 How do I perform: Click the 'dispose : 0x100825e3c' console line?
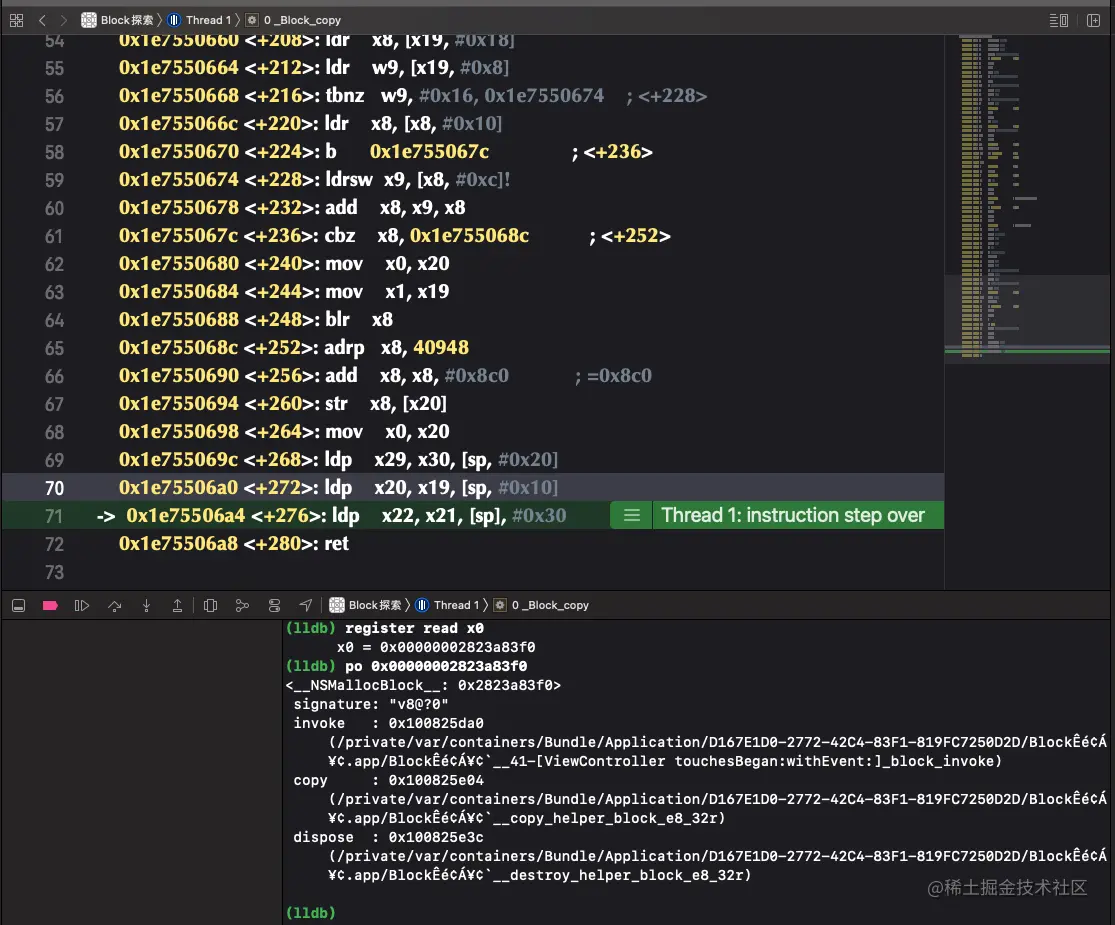pyautogui.click(x=388, y=838)
